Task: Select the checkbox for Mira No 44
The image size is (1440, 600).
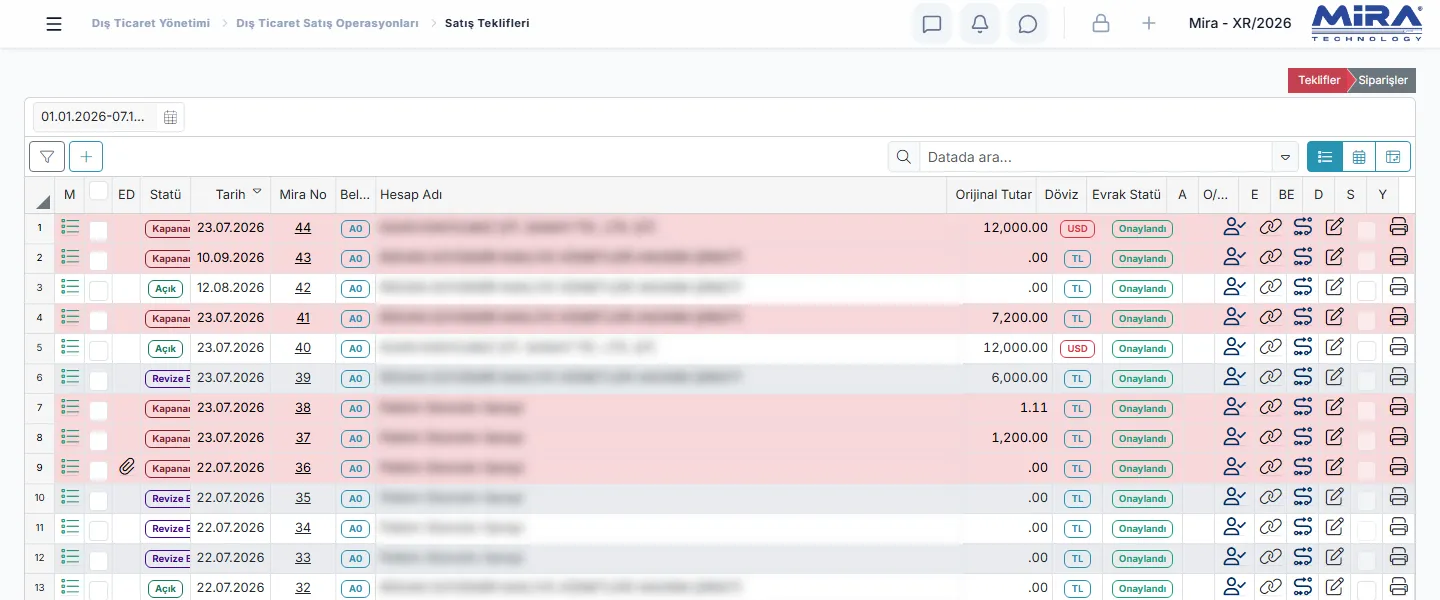Action: [x=98, y=231]
